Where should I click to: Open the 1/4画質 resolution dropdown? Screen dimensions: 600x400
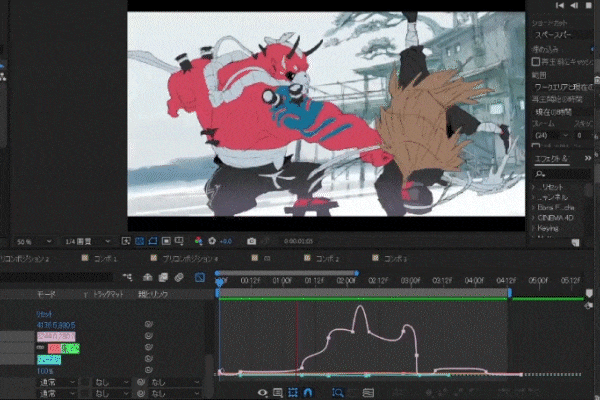pyautogui.click(x=87, y=242)
